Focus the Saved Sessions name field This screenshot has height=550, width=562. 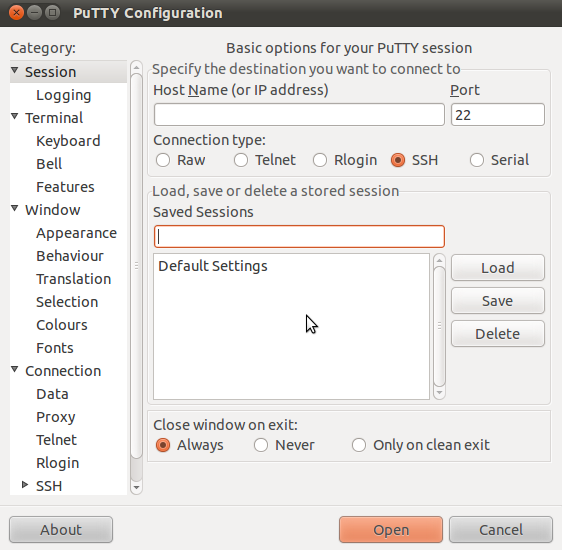tap(299, 236)
